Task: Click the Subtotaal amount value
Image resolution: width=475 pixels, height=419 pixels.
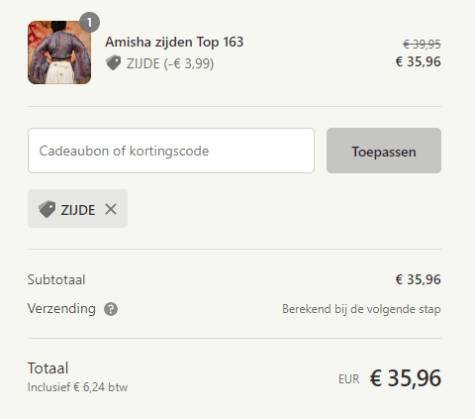Action: tap(418, 280)
